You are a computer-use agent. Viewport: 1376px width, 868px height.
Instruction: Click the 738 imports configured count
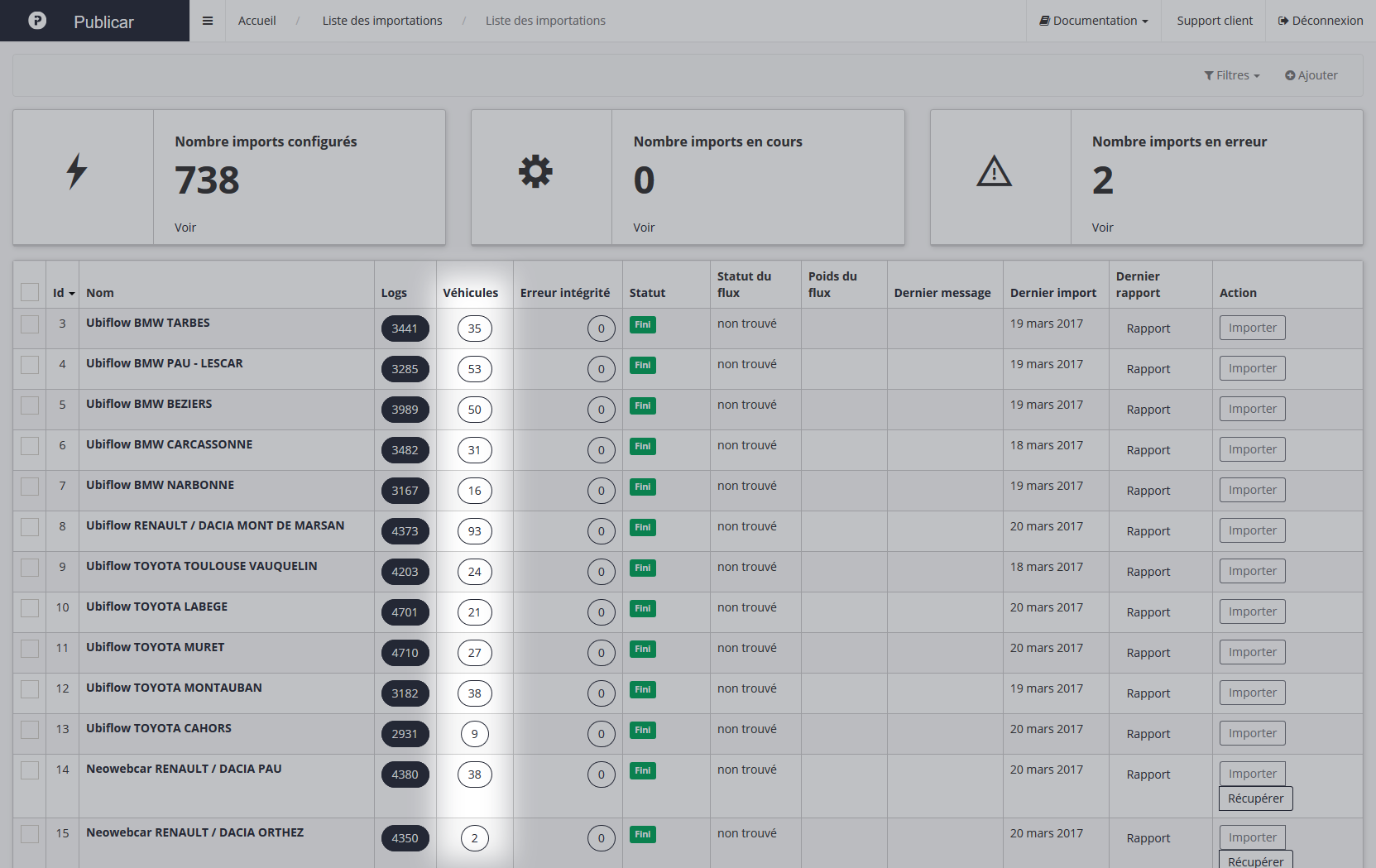207,180
